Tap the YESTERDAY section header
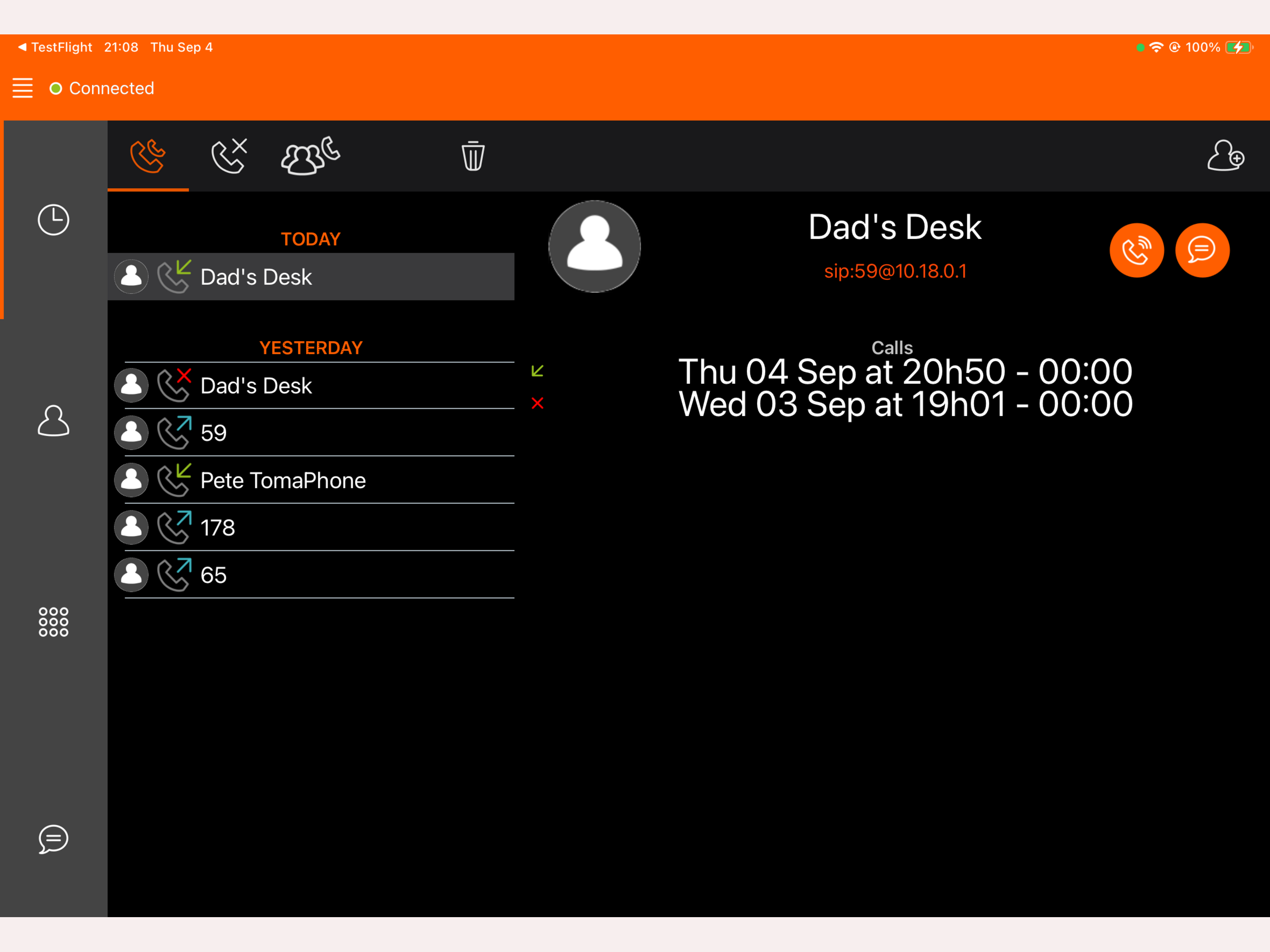 pyautogui.click(x=311, y=348)
